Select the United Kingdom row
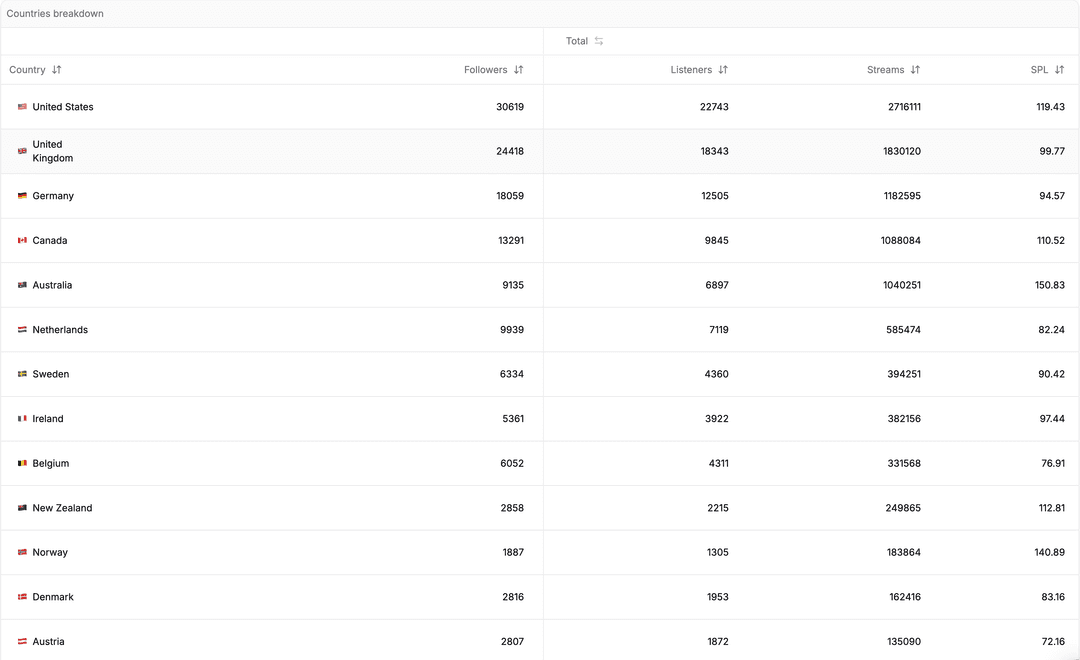Viewport: 1080px width, 660px height. (400, 151)
